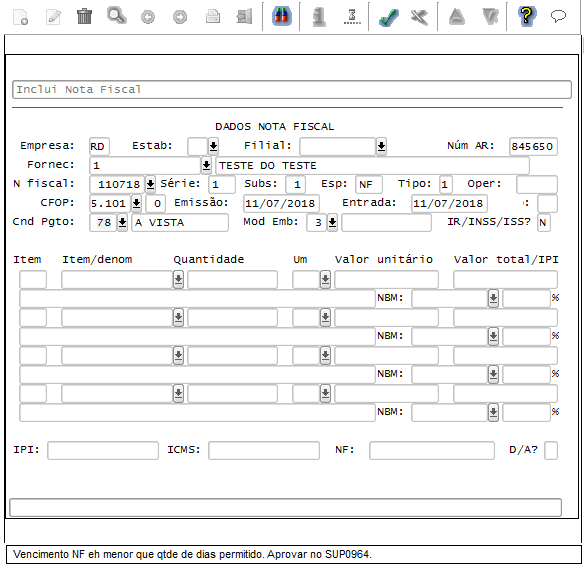Click the Cnd Pgto code field 78
The image size is (584, 569).
point(103,223)
